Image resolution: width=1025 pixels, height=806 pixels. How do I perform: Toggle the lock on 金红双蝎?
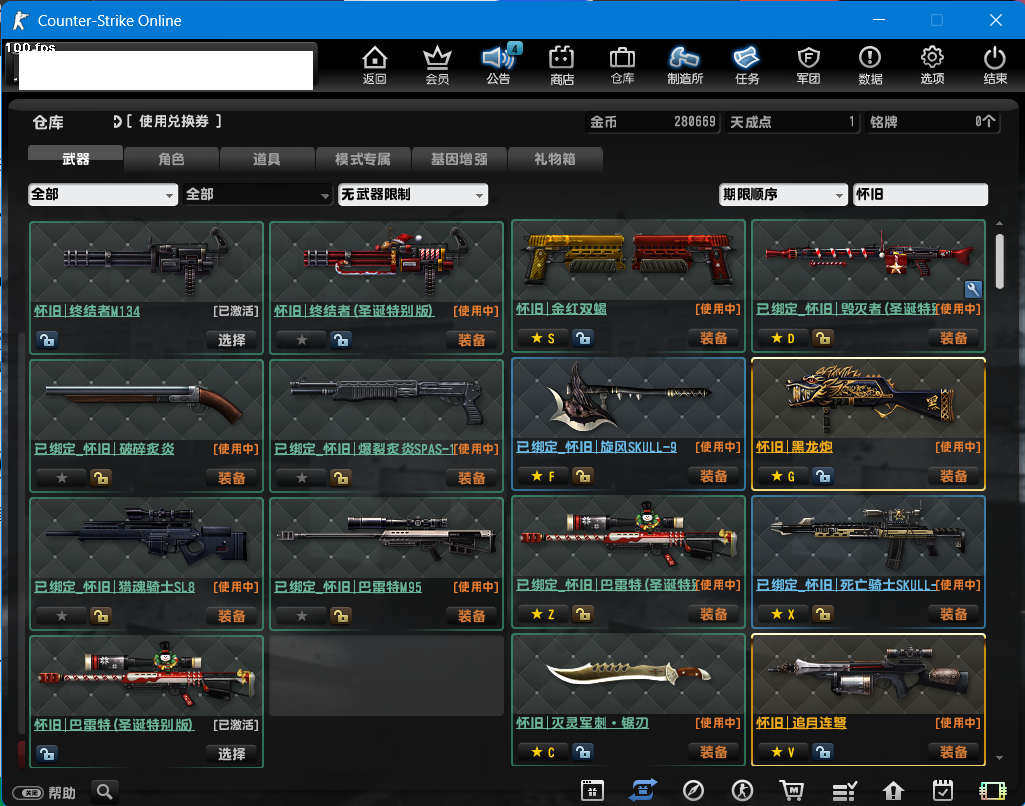tap(583, 338)
